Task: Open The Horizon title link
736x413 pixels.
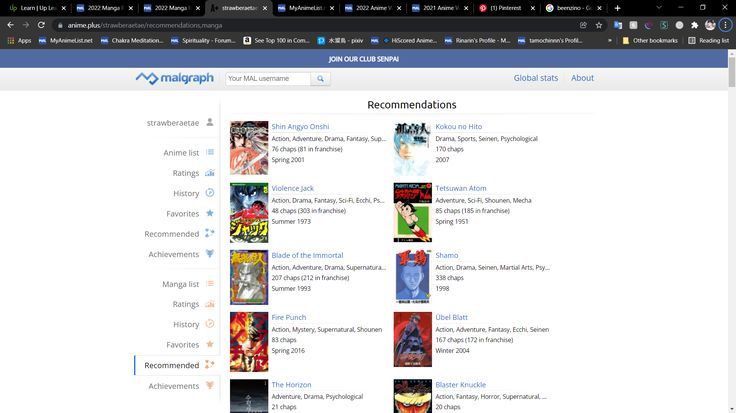Action: pyautogui.click(x=291, y=384)
